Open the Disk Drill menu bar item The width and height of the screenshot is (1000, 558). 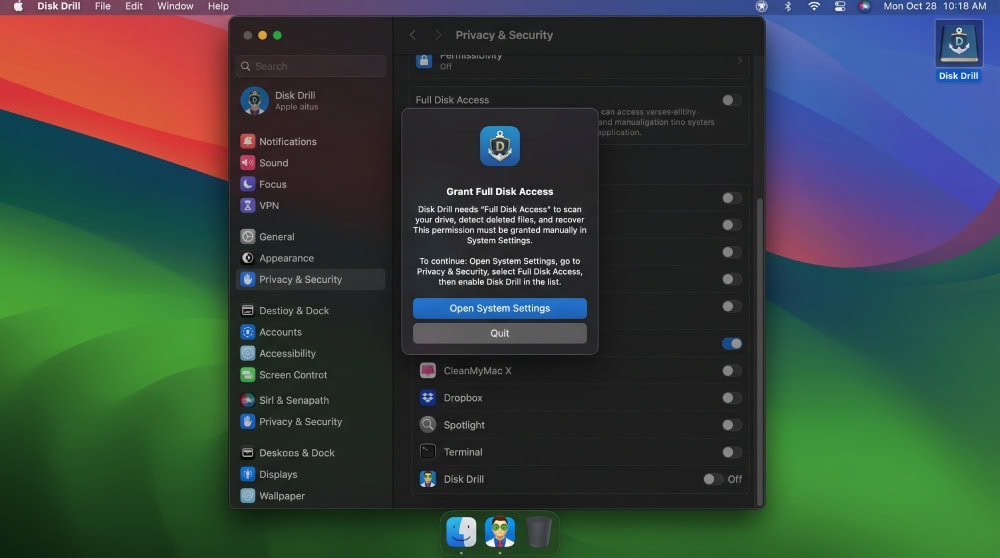point(59,6)
